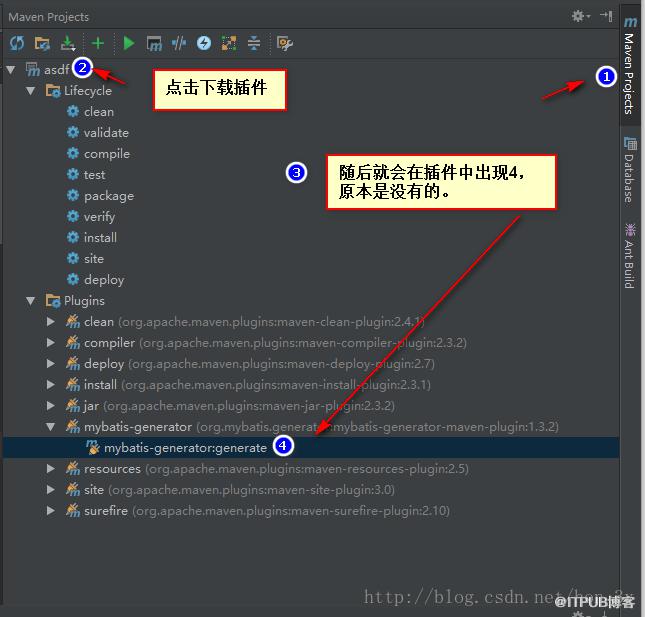Hide the Maven Projects panel

point(607,16)
